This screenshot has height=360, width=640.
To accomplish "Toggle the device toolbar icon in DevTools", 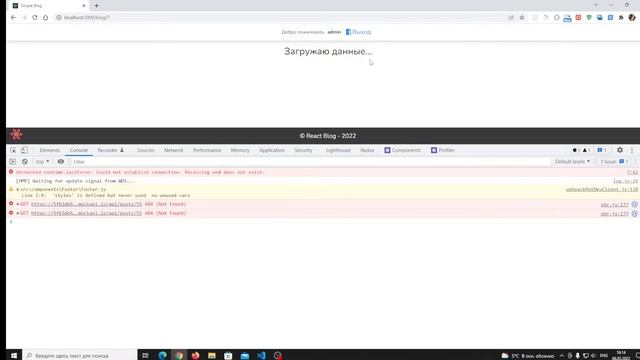I will click(24, 150).
